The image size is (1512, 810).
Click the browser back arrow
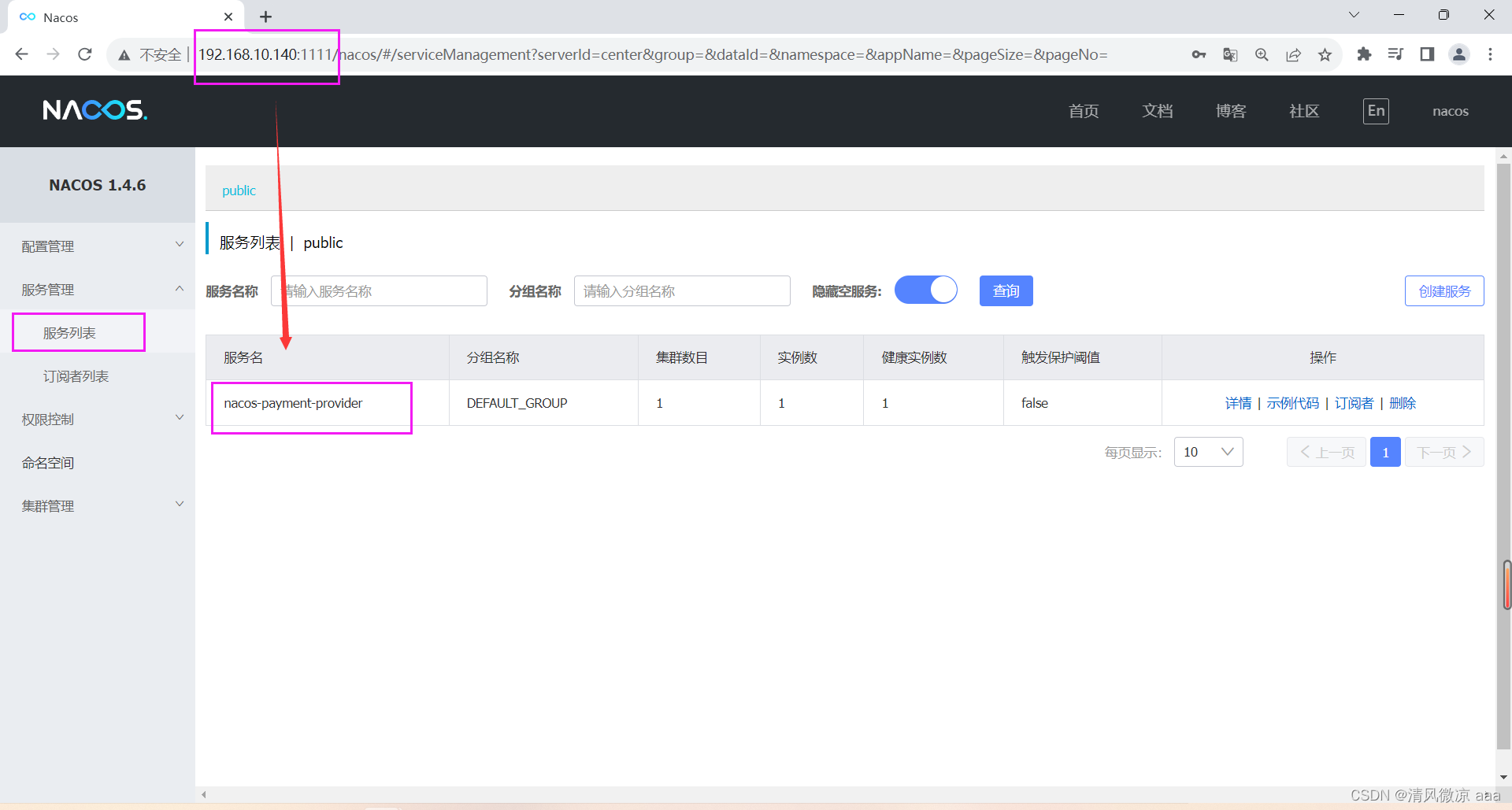pyautogui.click(x=22, y=54)
